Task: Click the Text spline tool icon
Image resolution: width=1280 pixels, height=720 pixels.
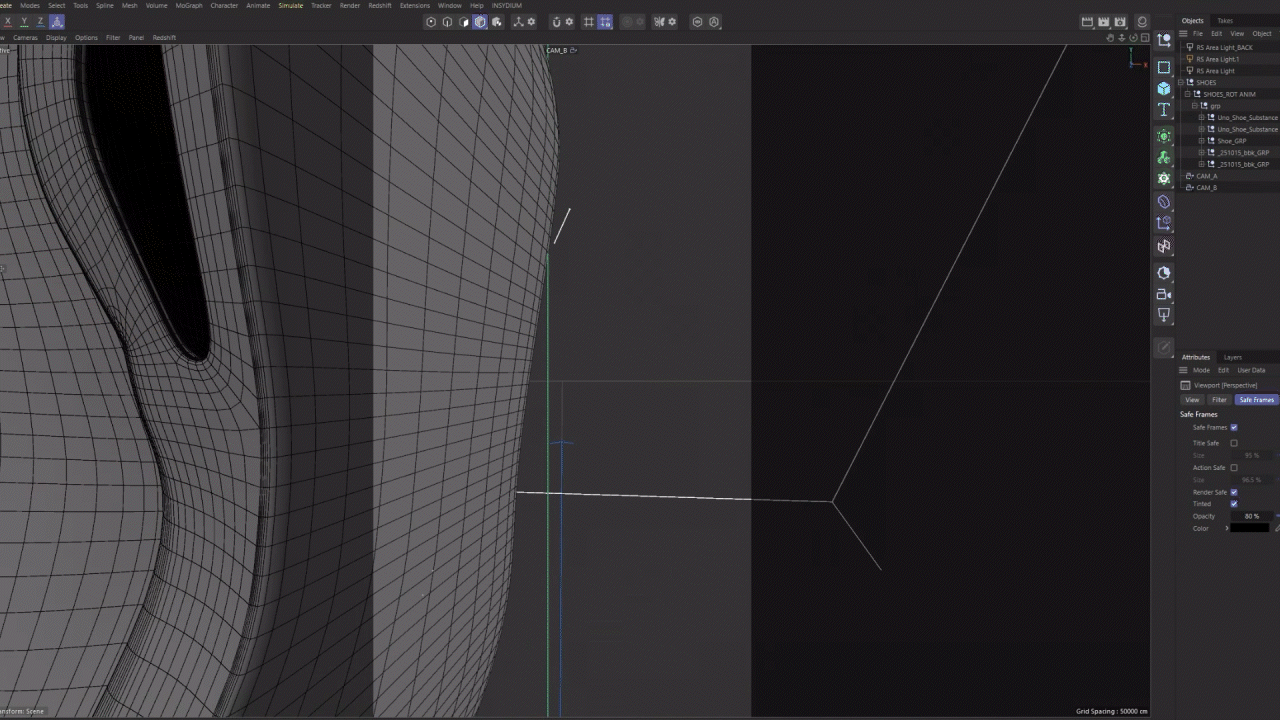Action: (x=1164, y=110)
